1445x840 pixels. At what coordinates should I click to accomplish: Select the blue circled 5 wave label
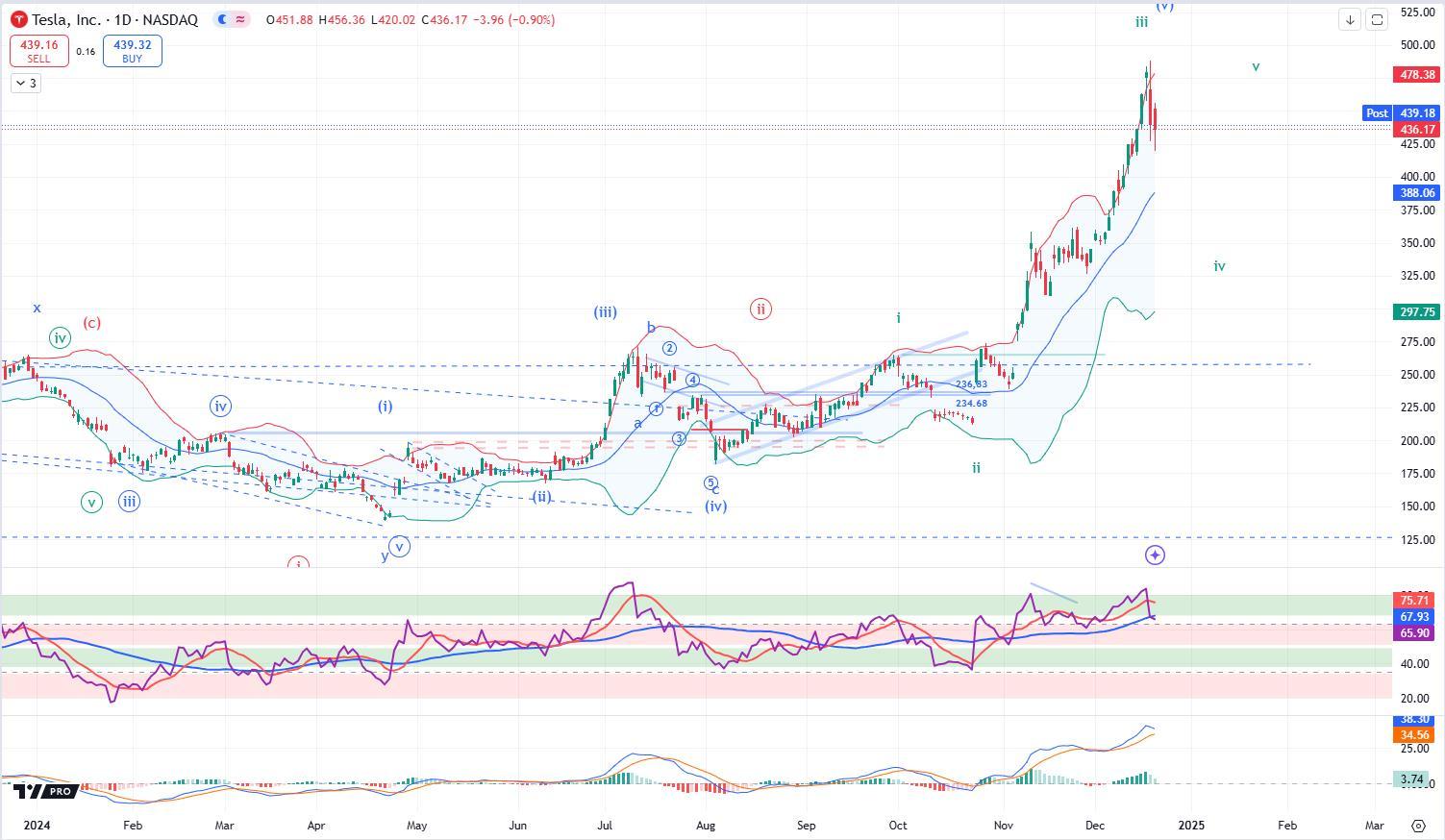point(710,482)
